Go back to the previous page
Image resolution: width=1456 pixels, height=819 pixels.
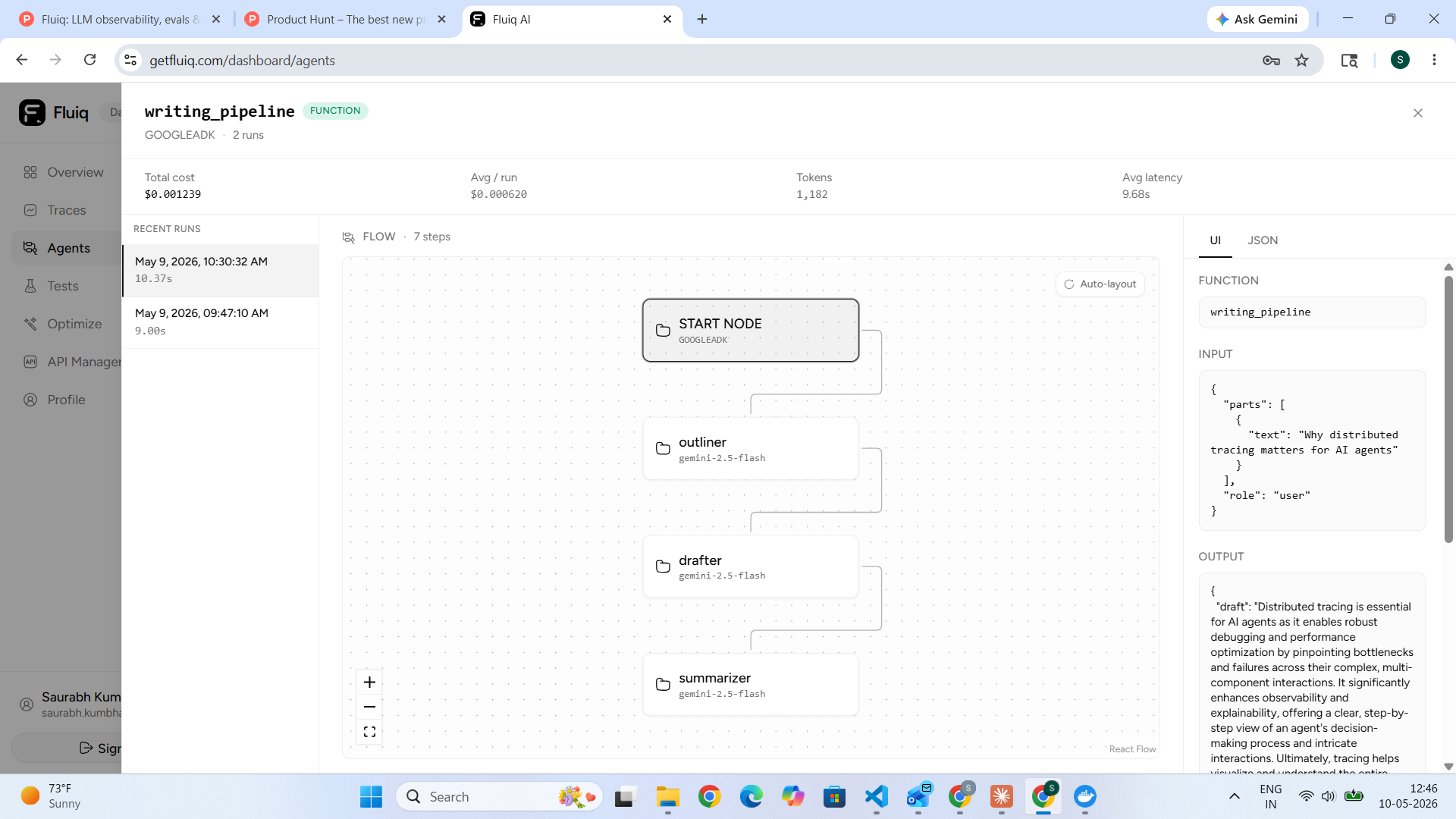[22, 60]
